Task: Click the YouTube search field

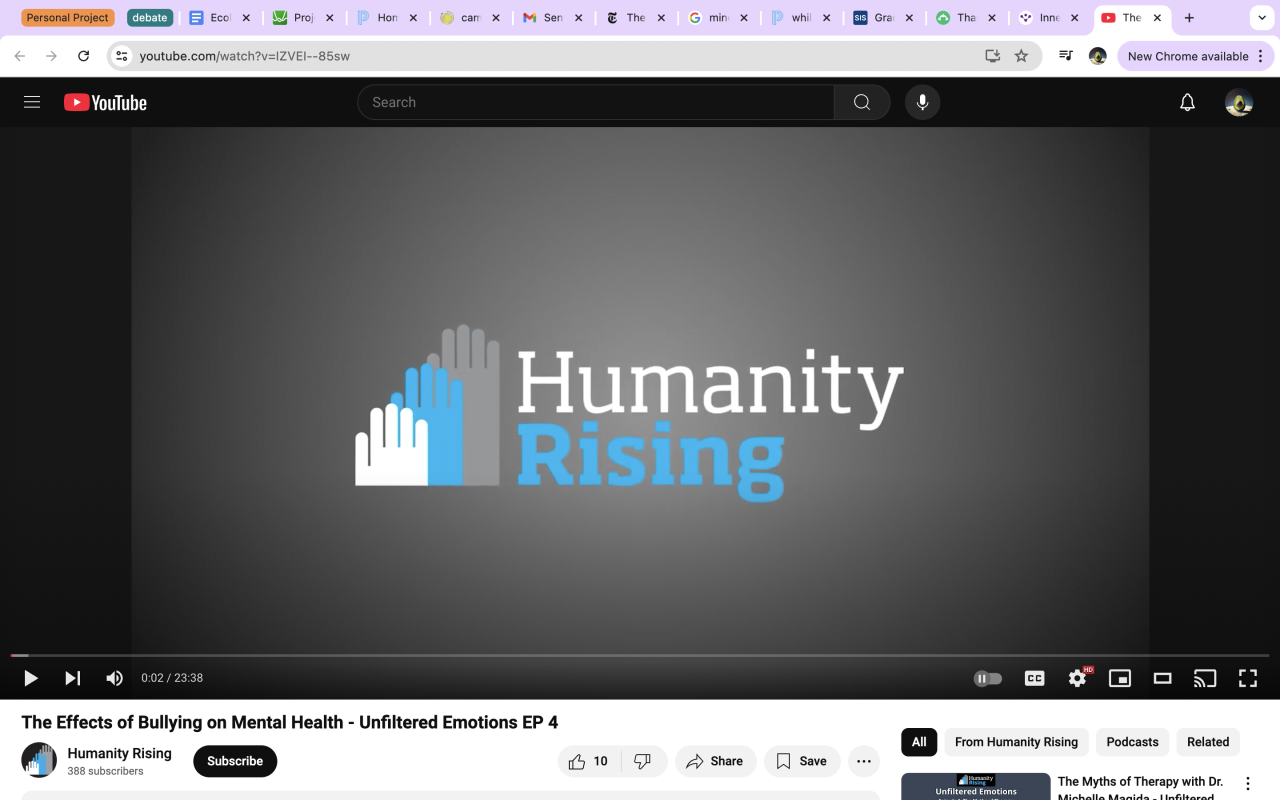Action: tap(595, 102)
